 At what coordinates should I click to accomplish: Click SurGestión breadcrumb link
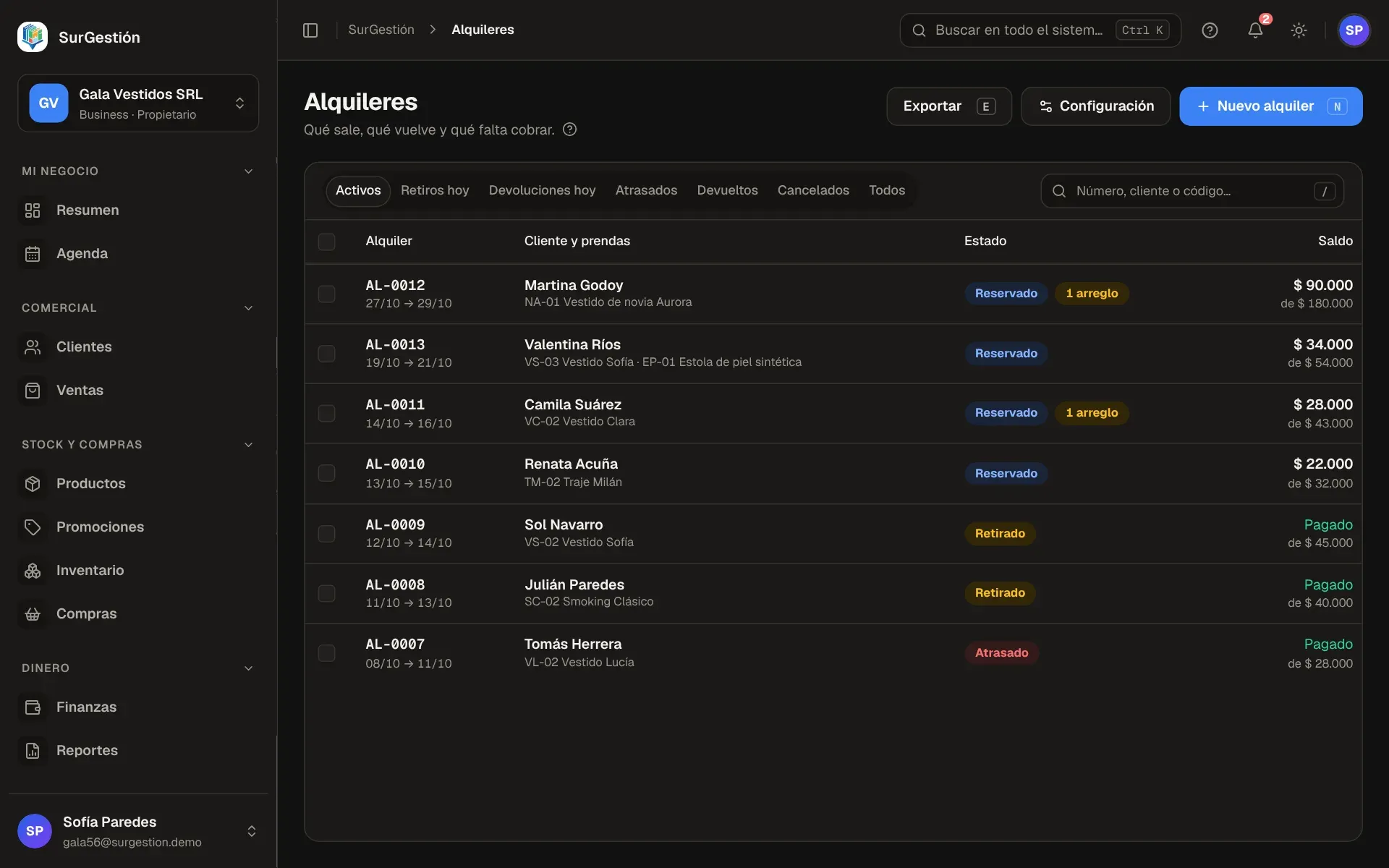[381, 30]
